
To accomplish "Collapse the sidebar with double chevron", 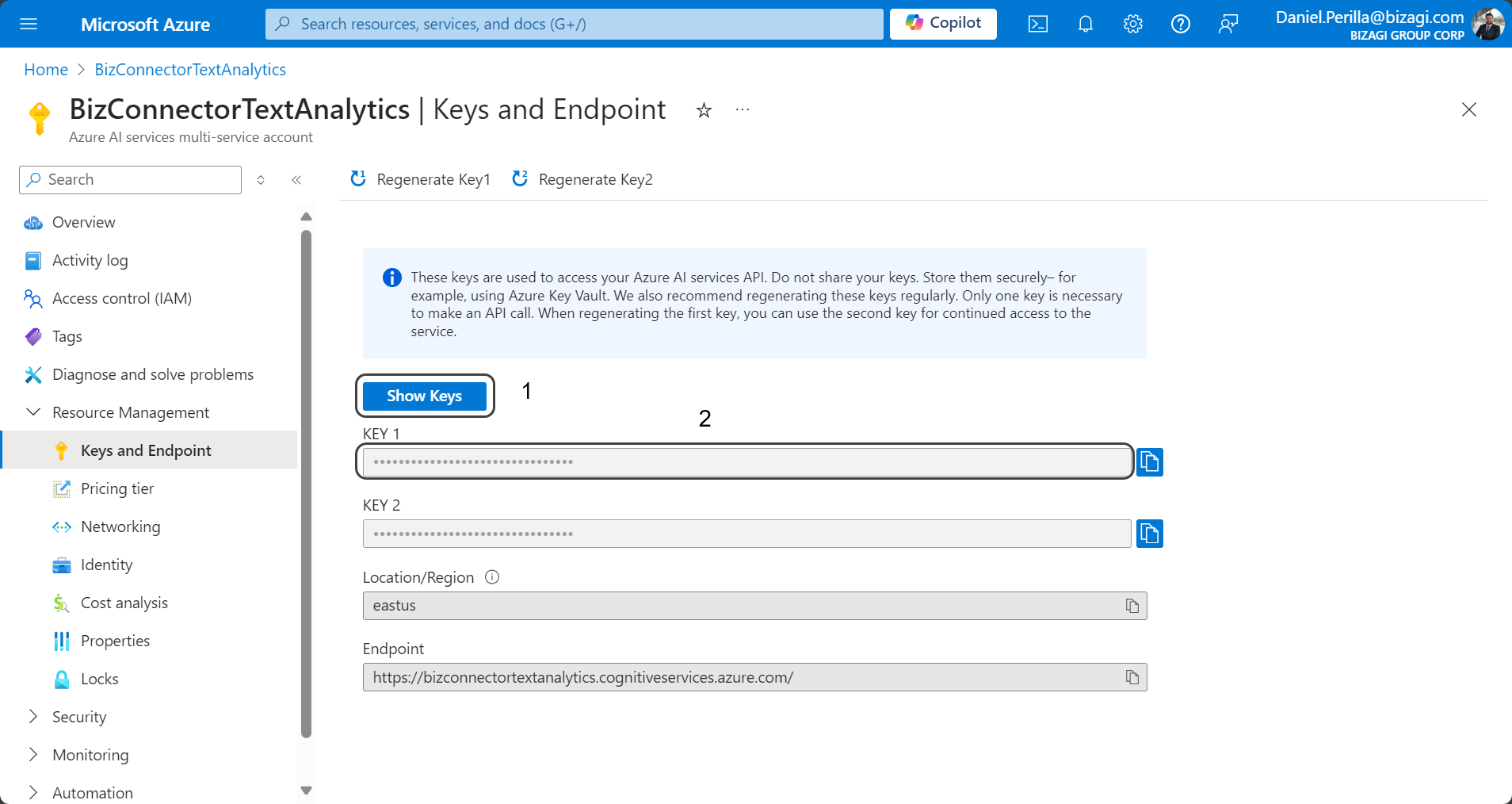I will (x=296, y=180).
